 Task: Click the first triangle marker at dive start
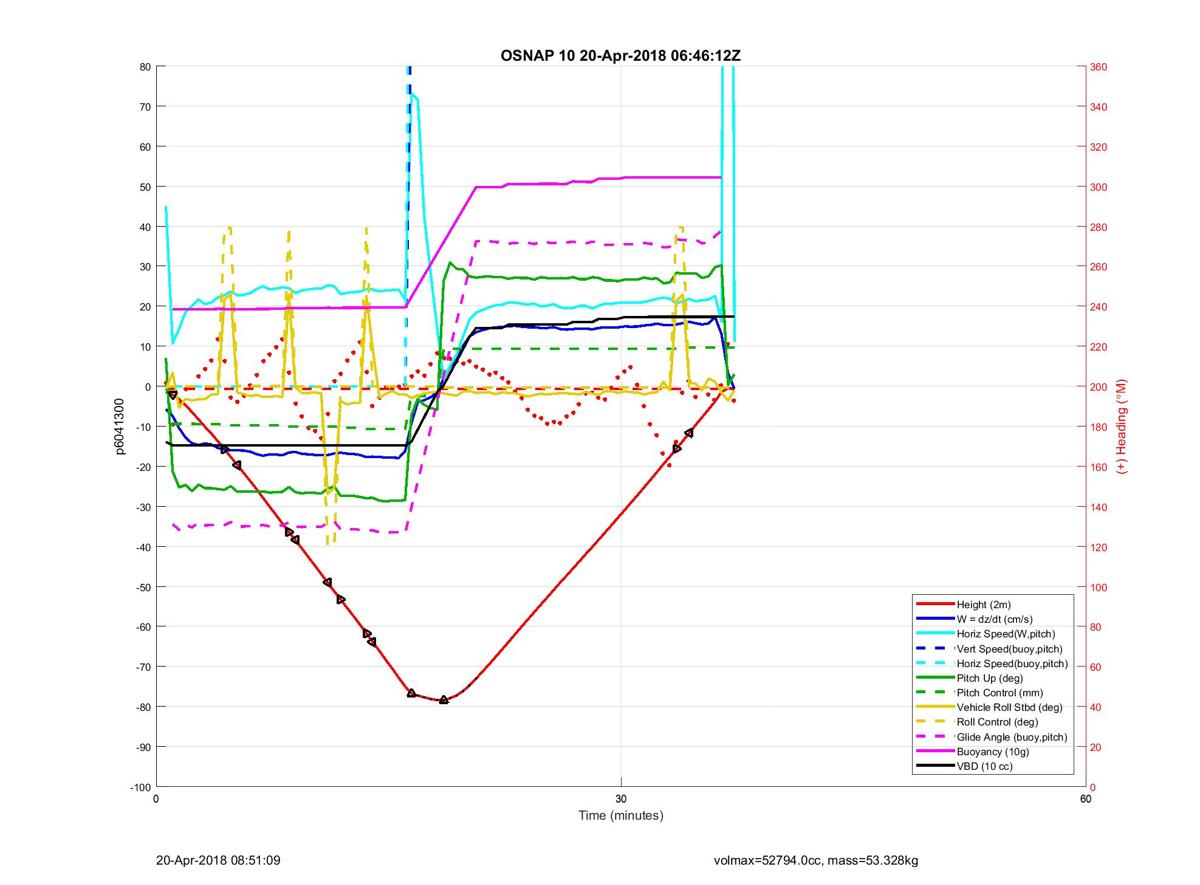(173, 395)
